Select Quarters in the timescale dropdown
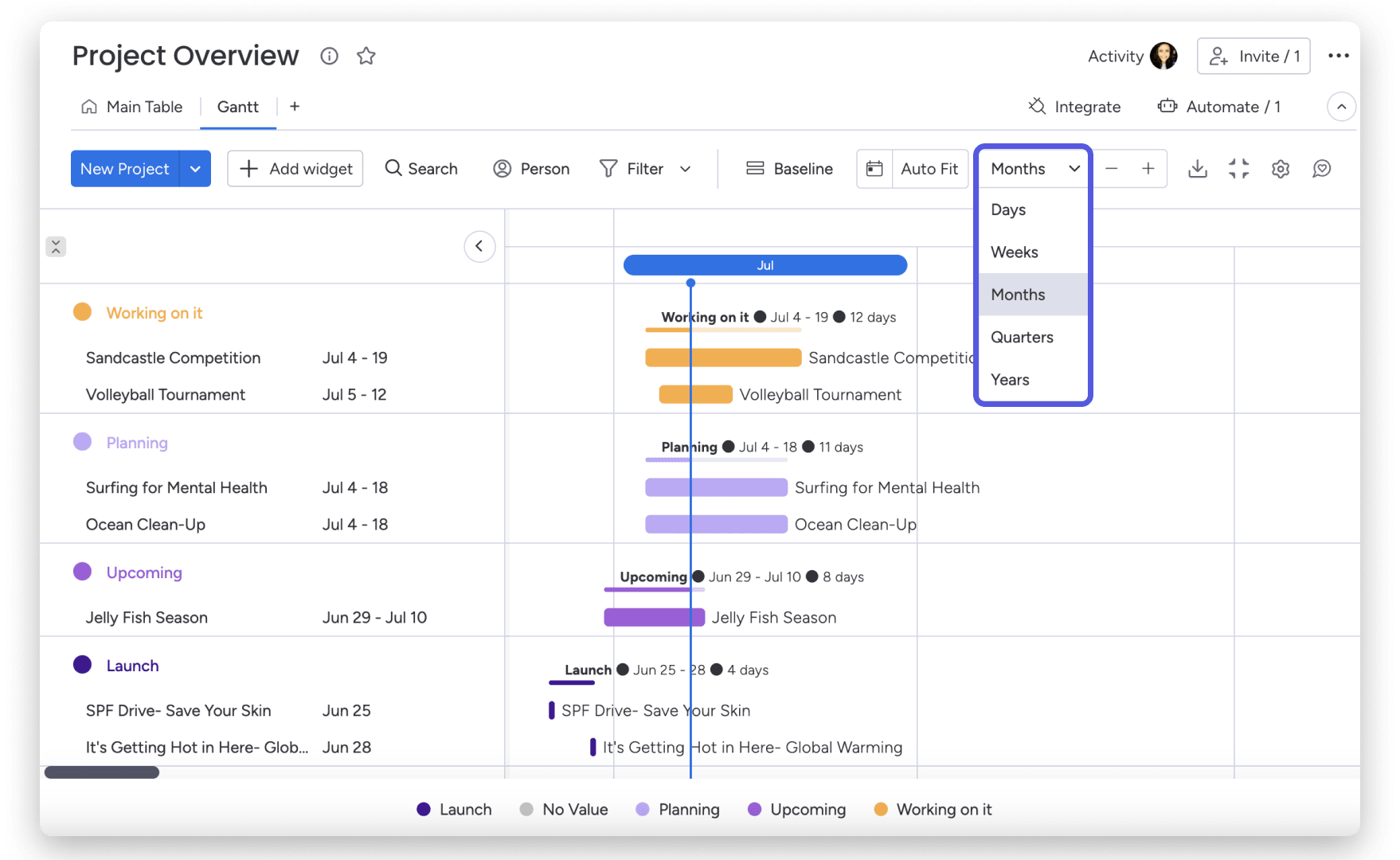Image resolution: width=1400 pixels, height=860 pixels. click(x=1022, y=337)
